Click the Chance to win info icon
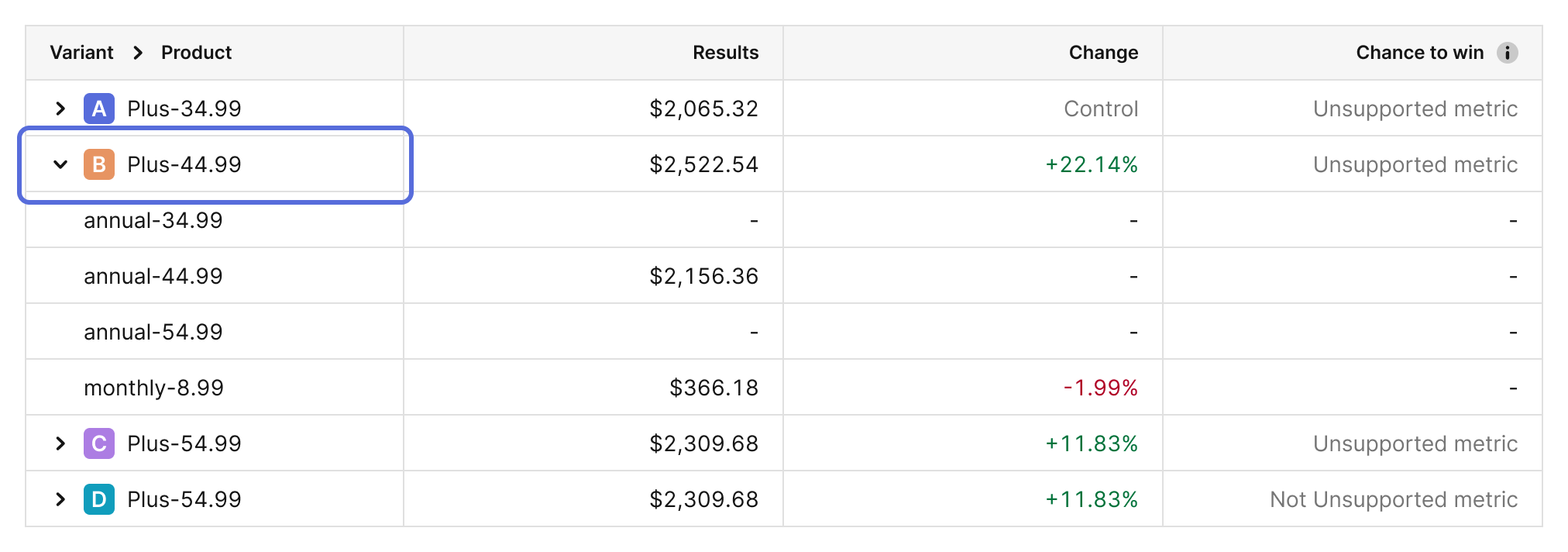 pyautogui.click(x=1507, y=53)
